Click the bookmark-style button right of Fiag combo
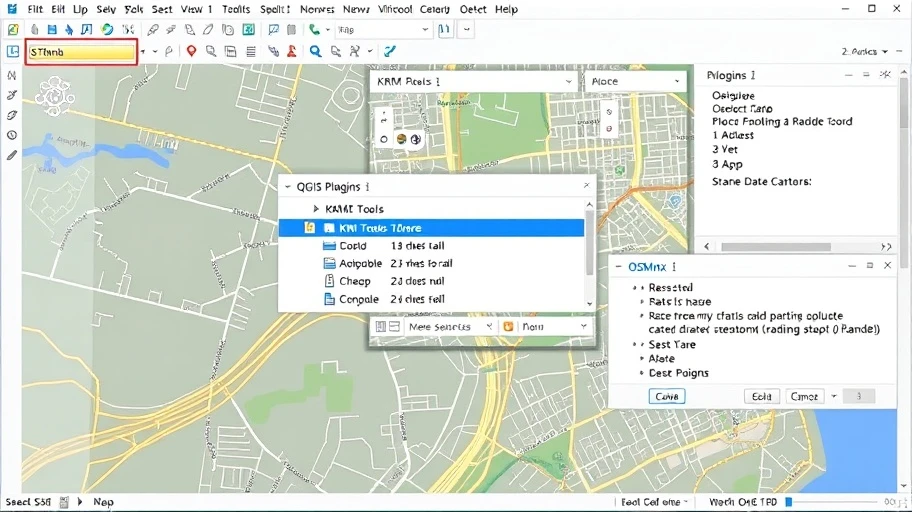912x512 pixels. pos(445,29)
